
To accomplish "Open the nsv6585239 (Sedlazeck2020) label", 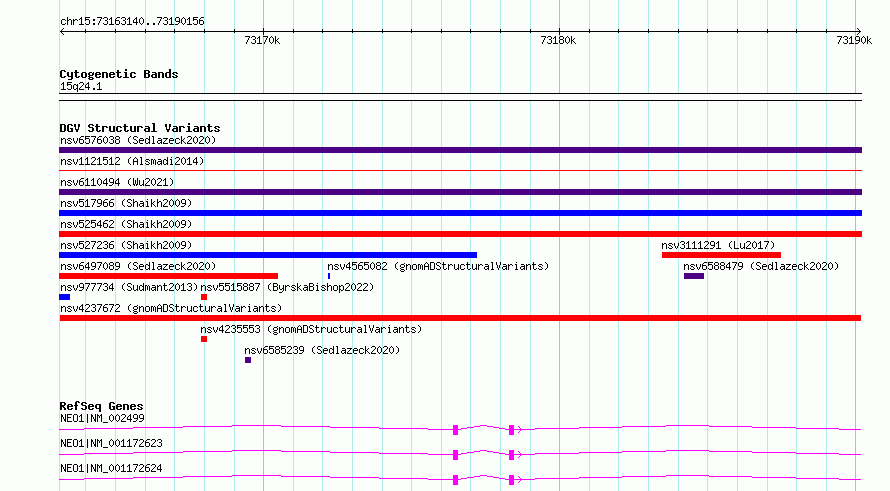I will coord(322,350).
